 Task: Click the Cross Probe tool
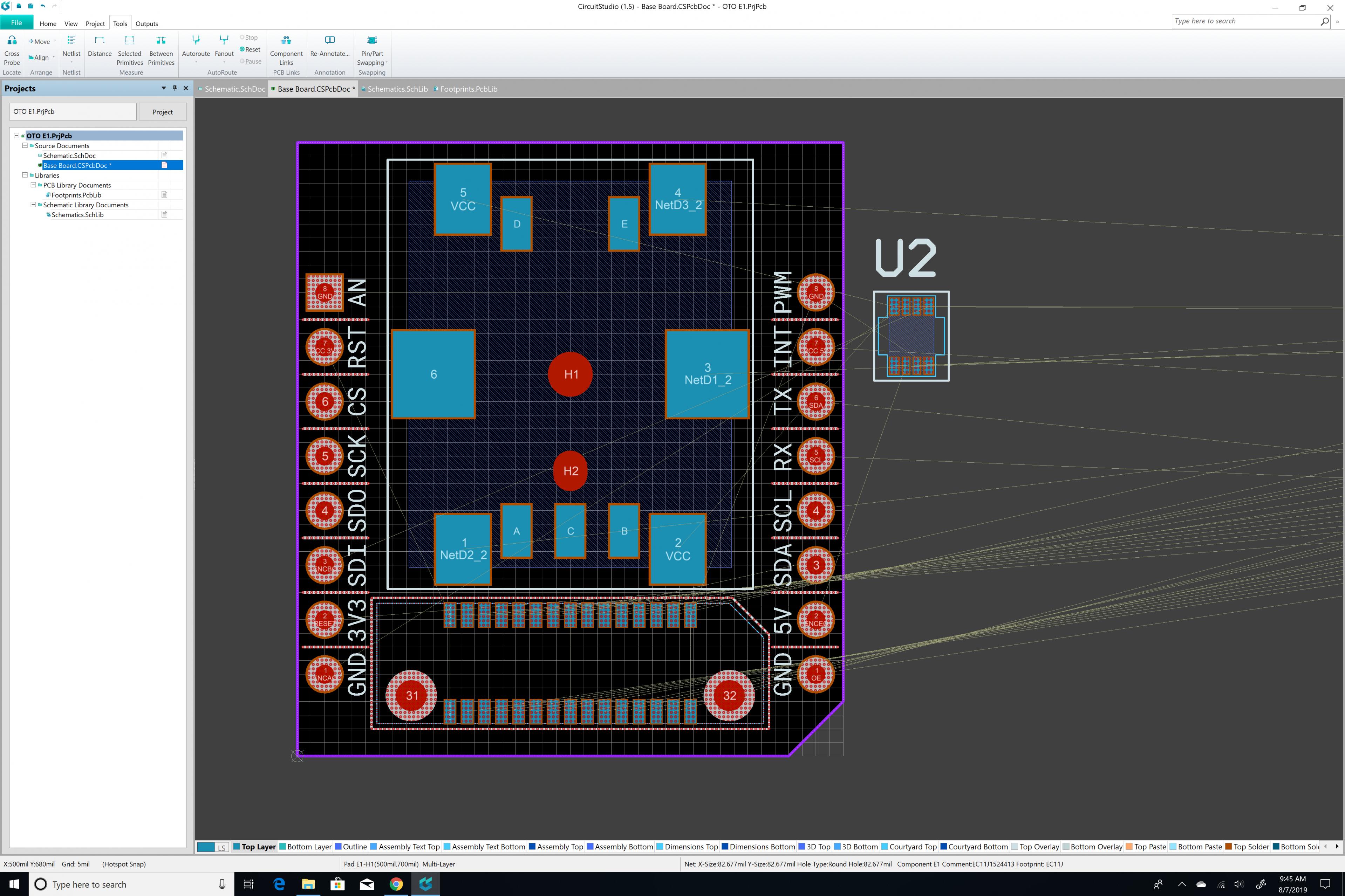(x=12, y=50)
